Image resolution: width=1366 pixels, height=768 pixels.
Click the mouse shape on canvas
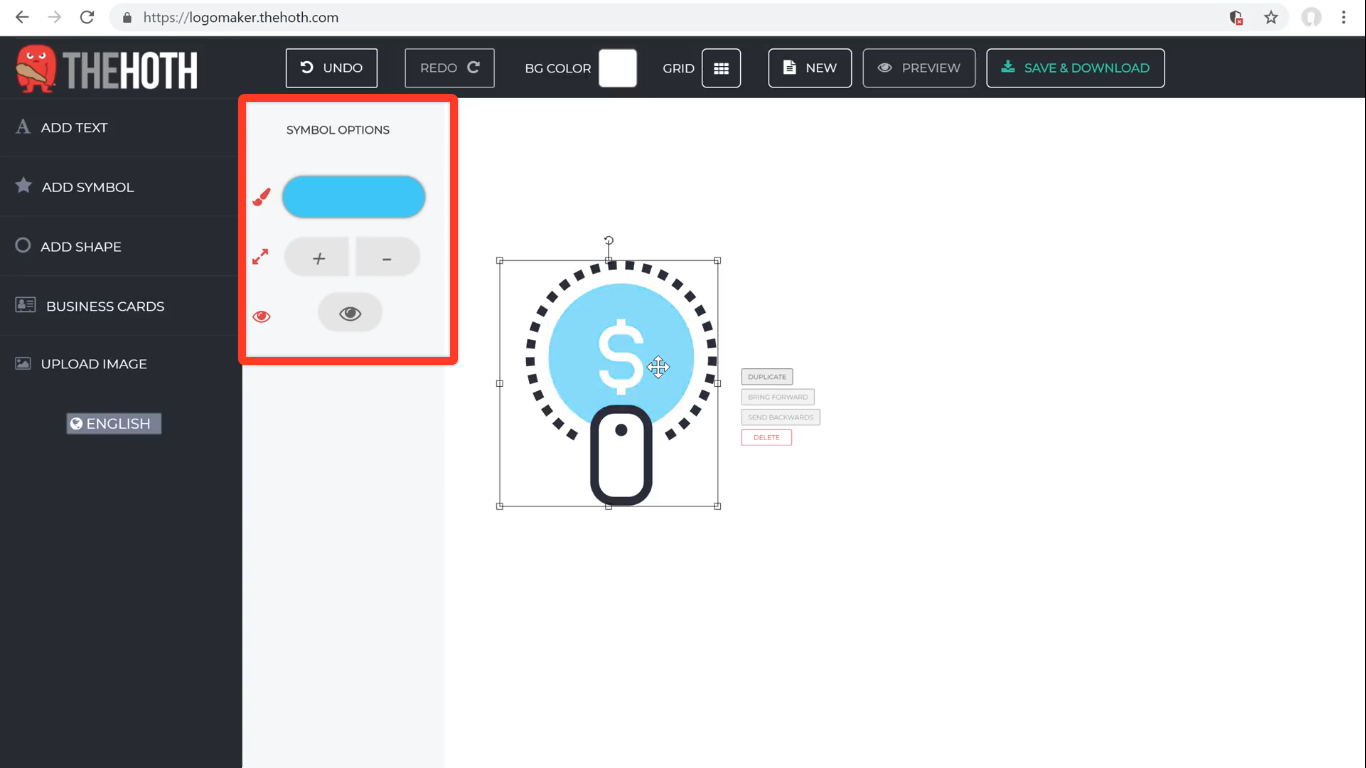click(621, 455)
